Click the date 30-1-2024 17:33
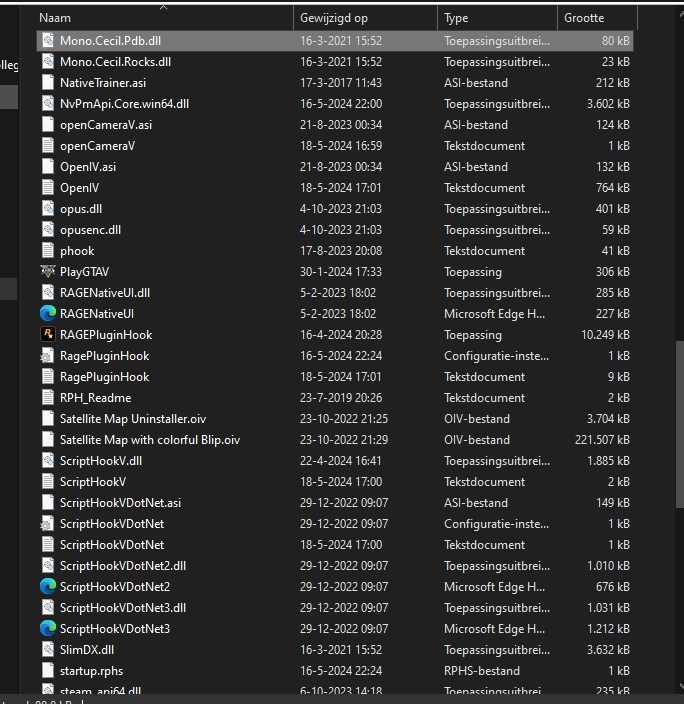 341,272
